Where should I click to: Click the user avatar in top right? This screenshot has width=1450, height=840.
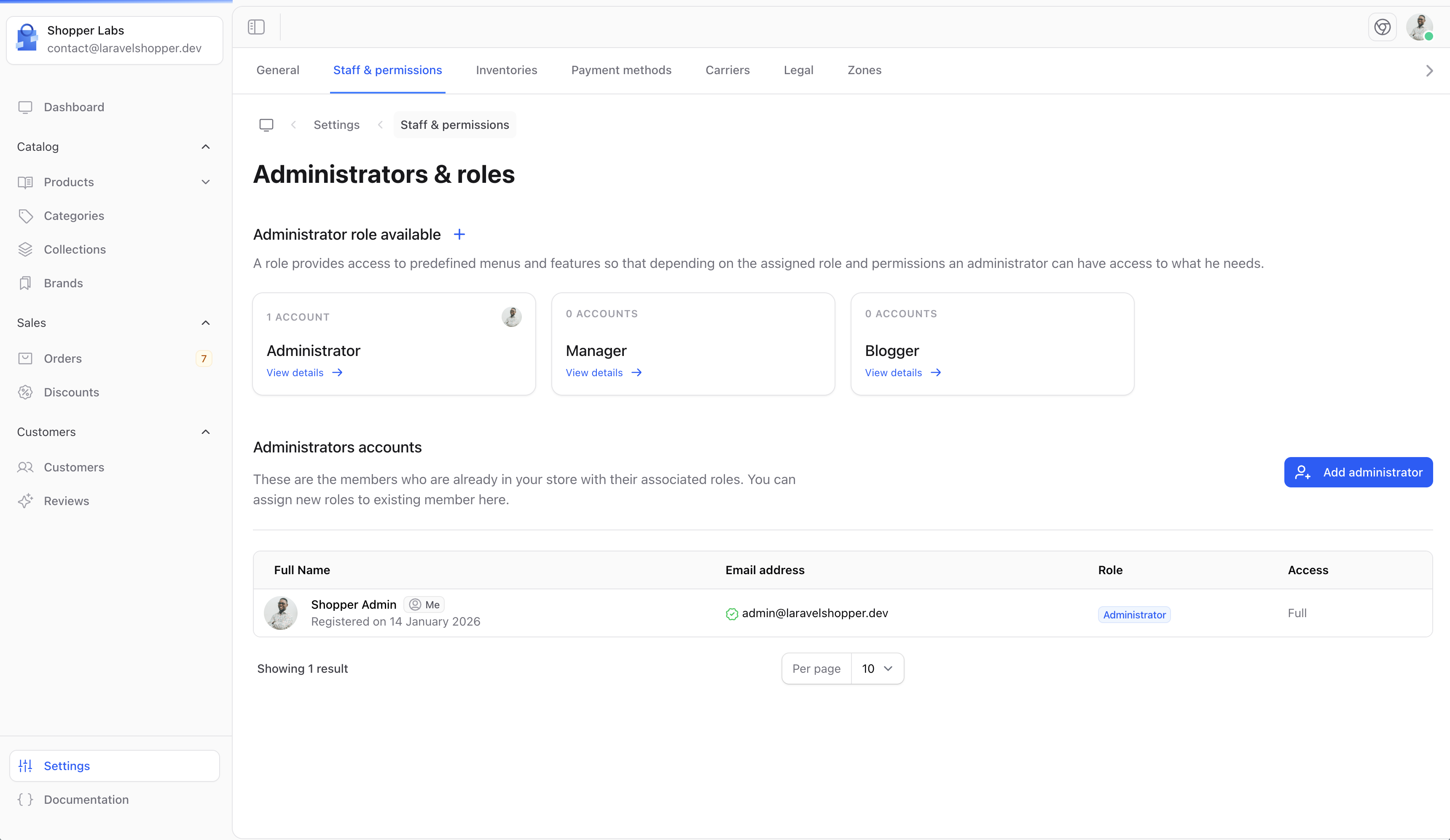(x=1420, y=27)
